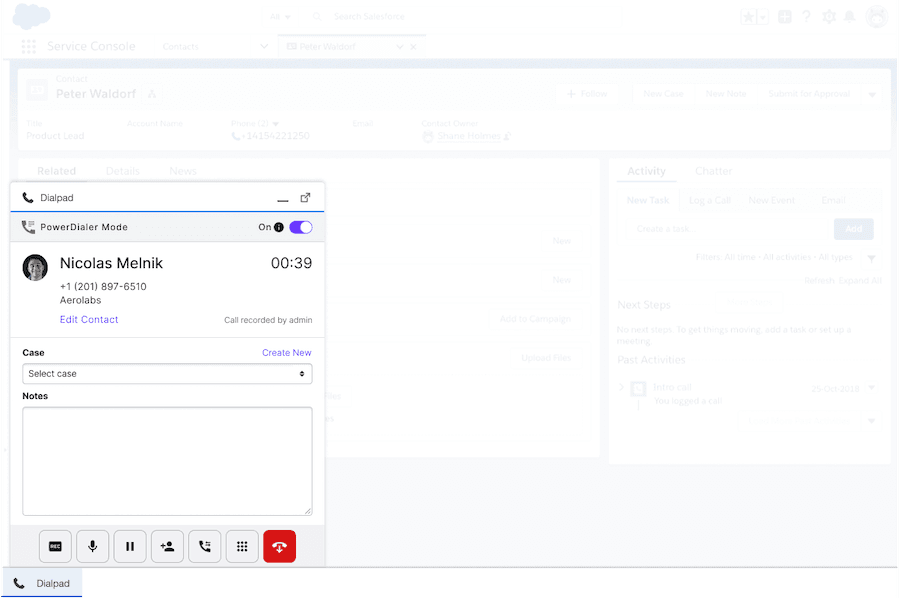Add a participant to the call
The image size is (900, 598).
coord(167,546)
